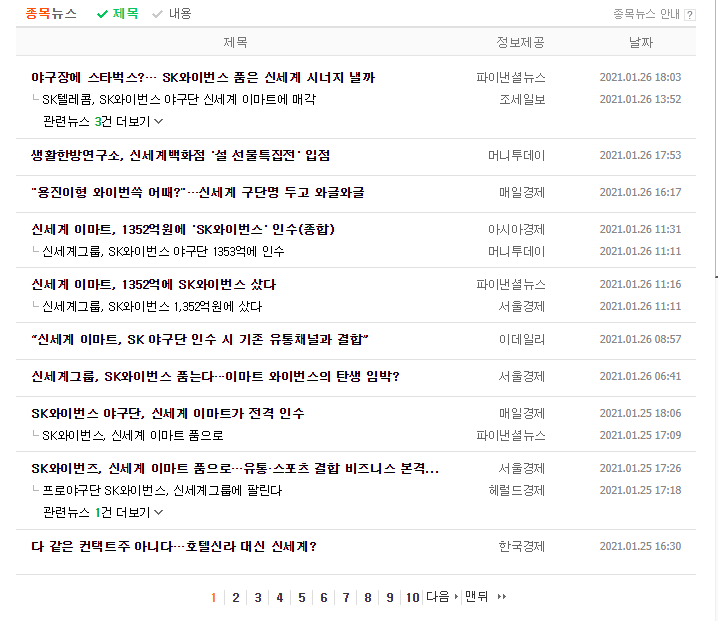
Task: Click source 아시아경제 in the list
Action: click(x=517, y=229)
